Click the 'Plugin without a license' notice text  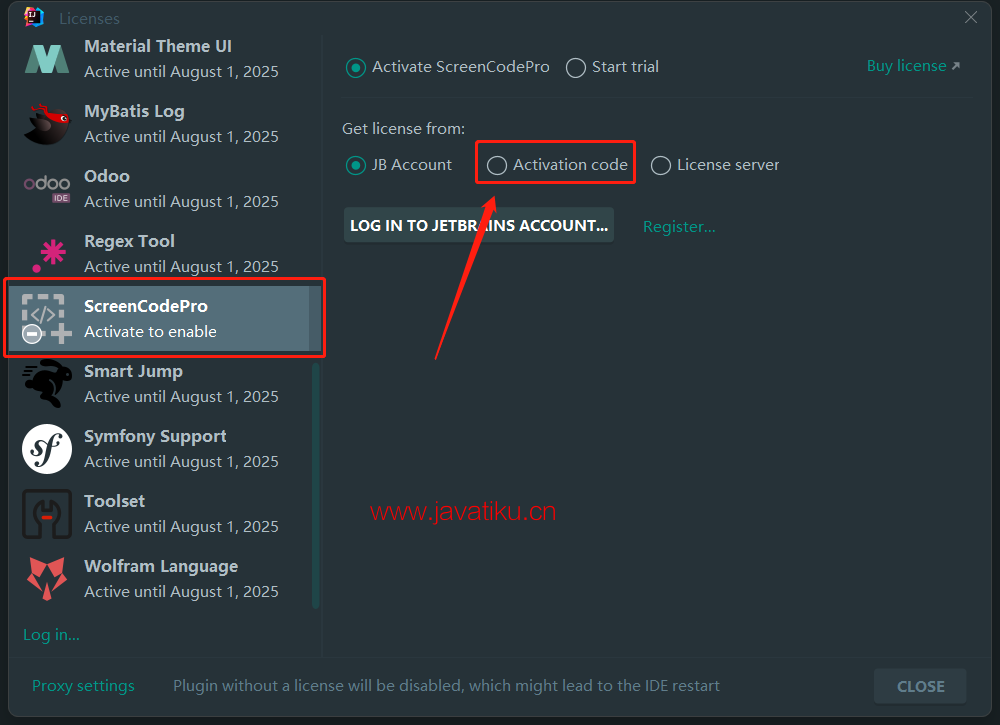pos(446,686)
